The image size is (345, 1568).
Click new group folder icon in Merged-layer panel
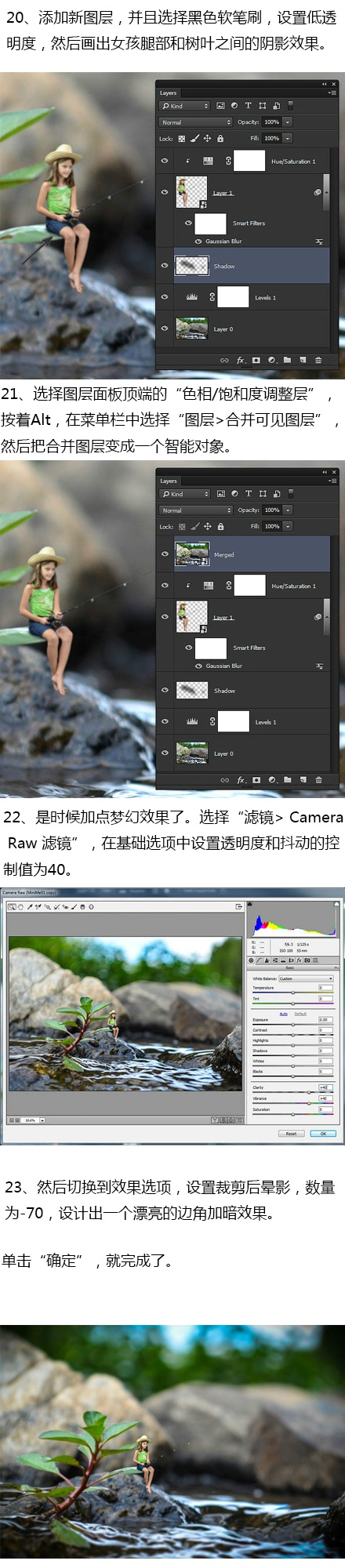(x=287, y=780)
